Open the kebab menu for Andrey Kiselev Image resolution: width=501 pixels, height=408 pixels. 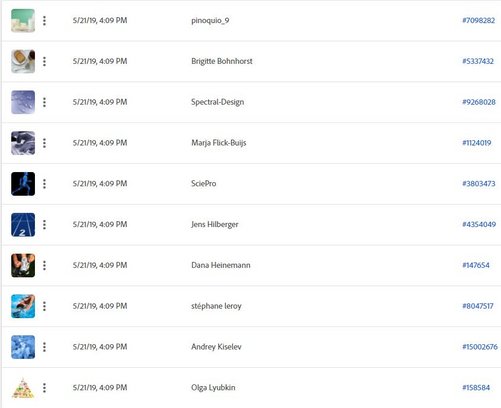click(44, 347)
